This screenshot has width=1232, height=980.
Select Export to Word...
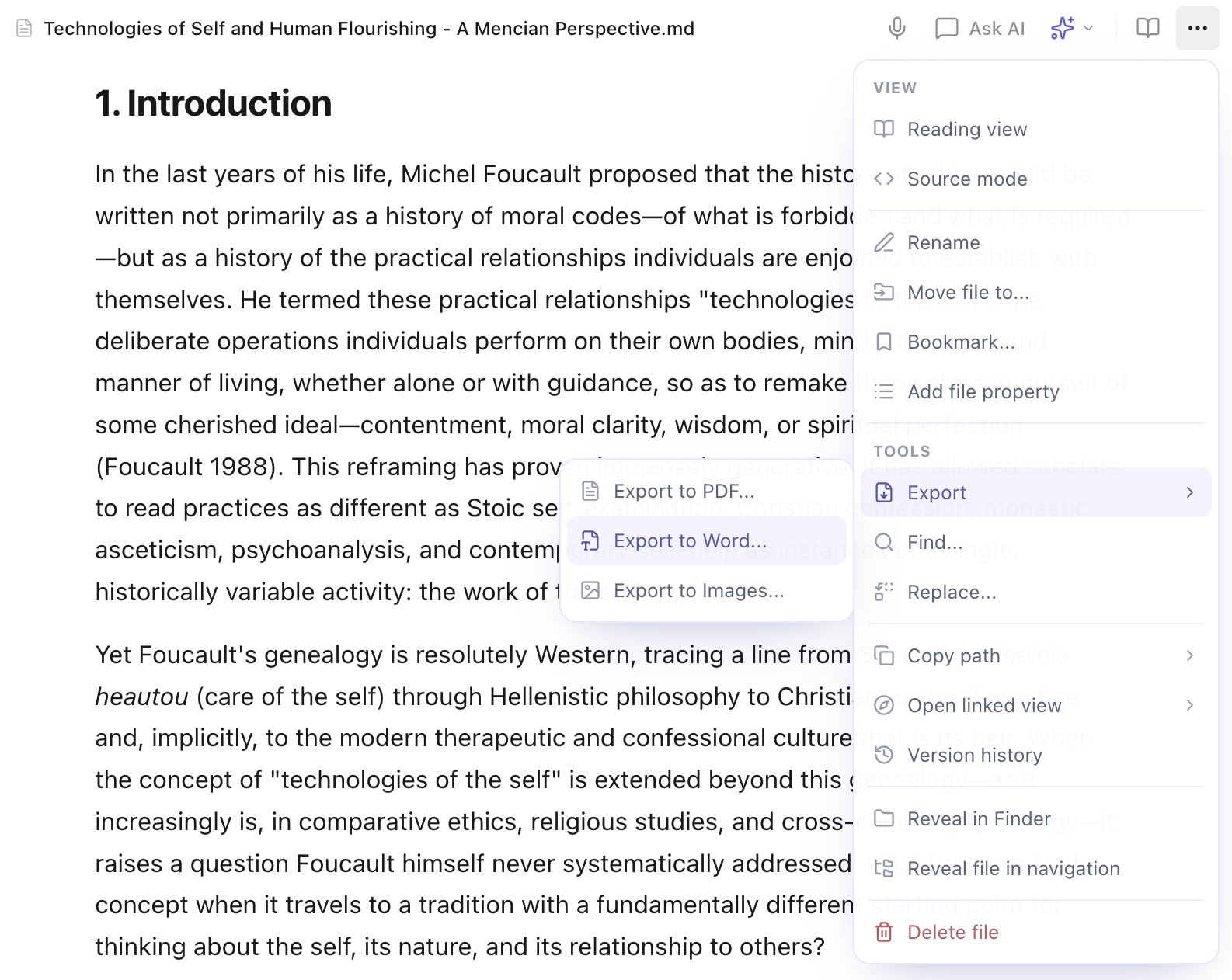click(707, 541)
